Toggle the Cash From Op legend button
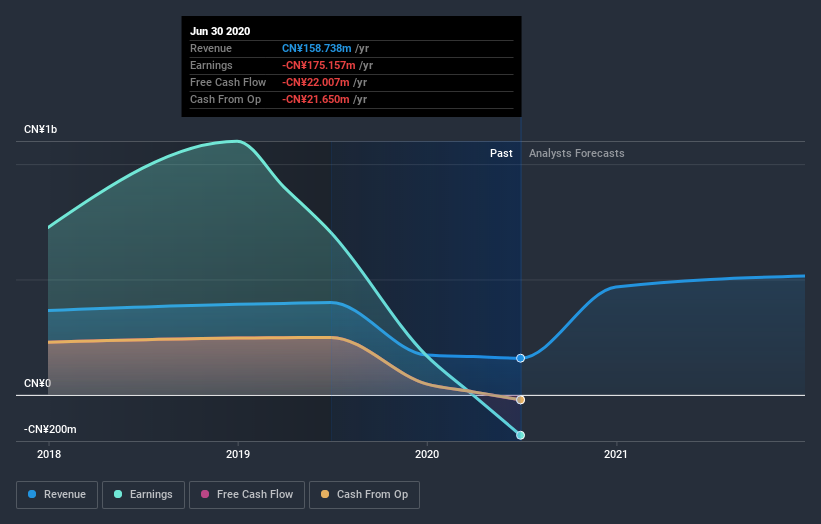 point(364,495)
